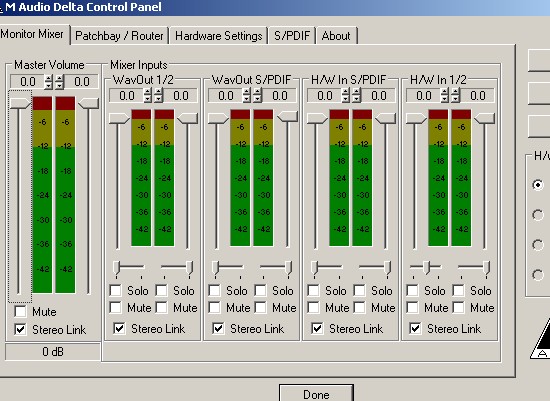Solo the left channel of H/W In S/PDIF
550x401 pixels.
(x=313, y=290)
